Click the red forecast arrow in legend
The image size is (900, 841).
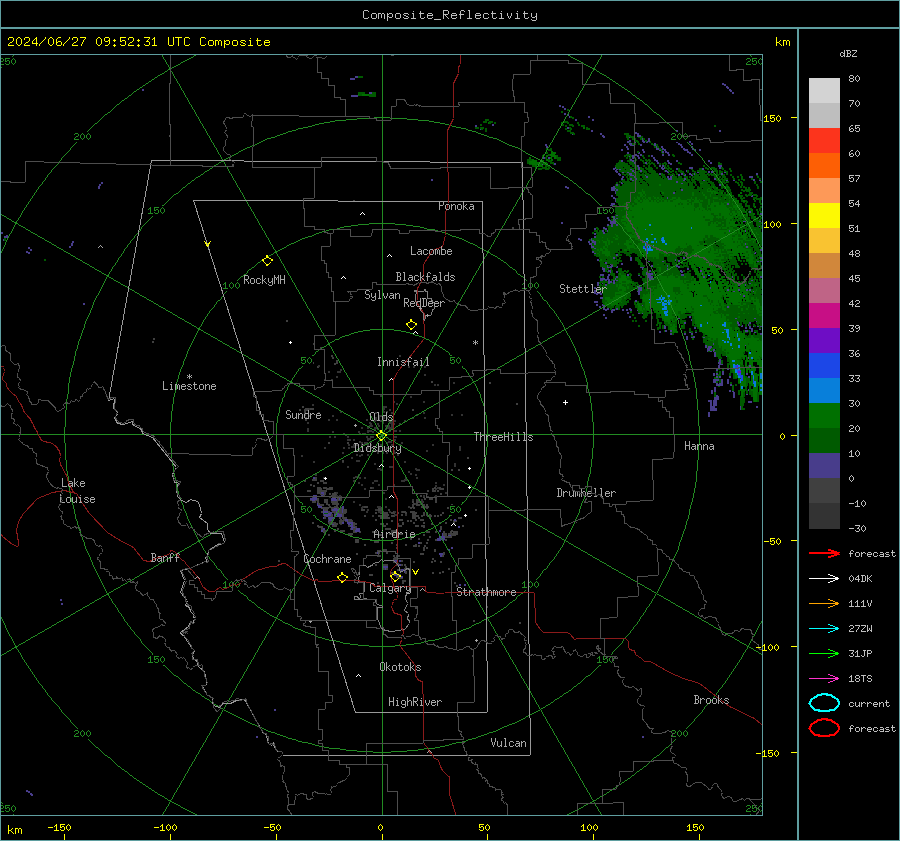824,553
